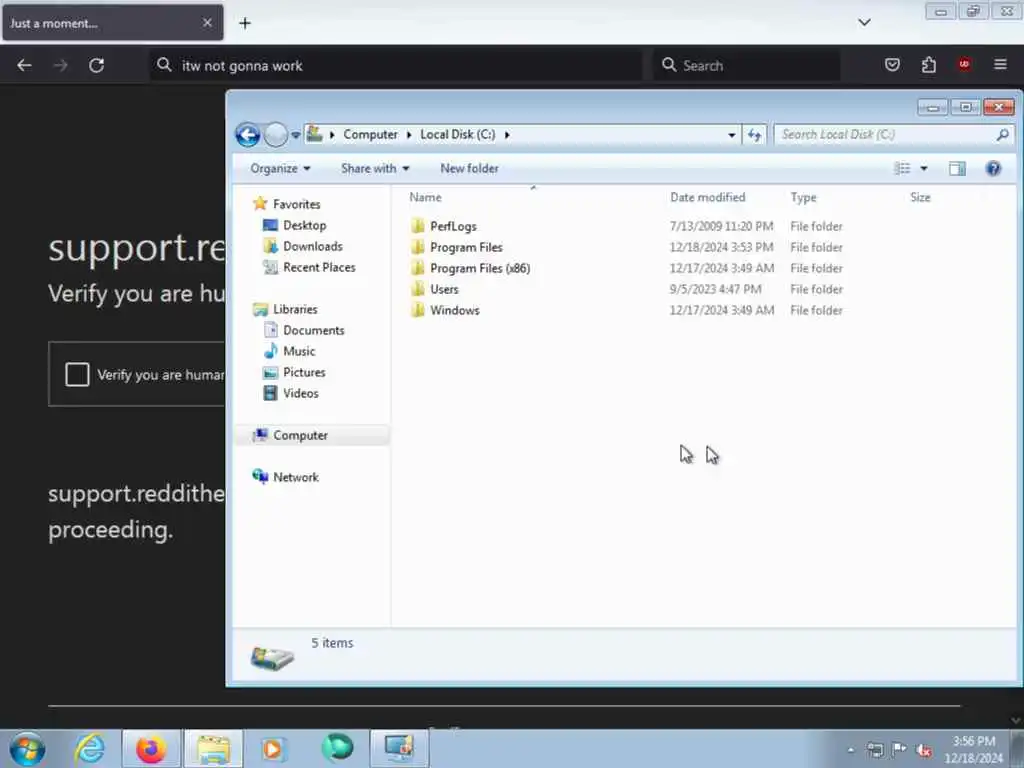Open the Save to Pocket icon

(892, 65)
